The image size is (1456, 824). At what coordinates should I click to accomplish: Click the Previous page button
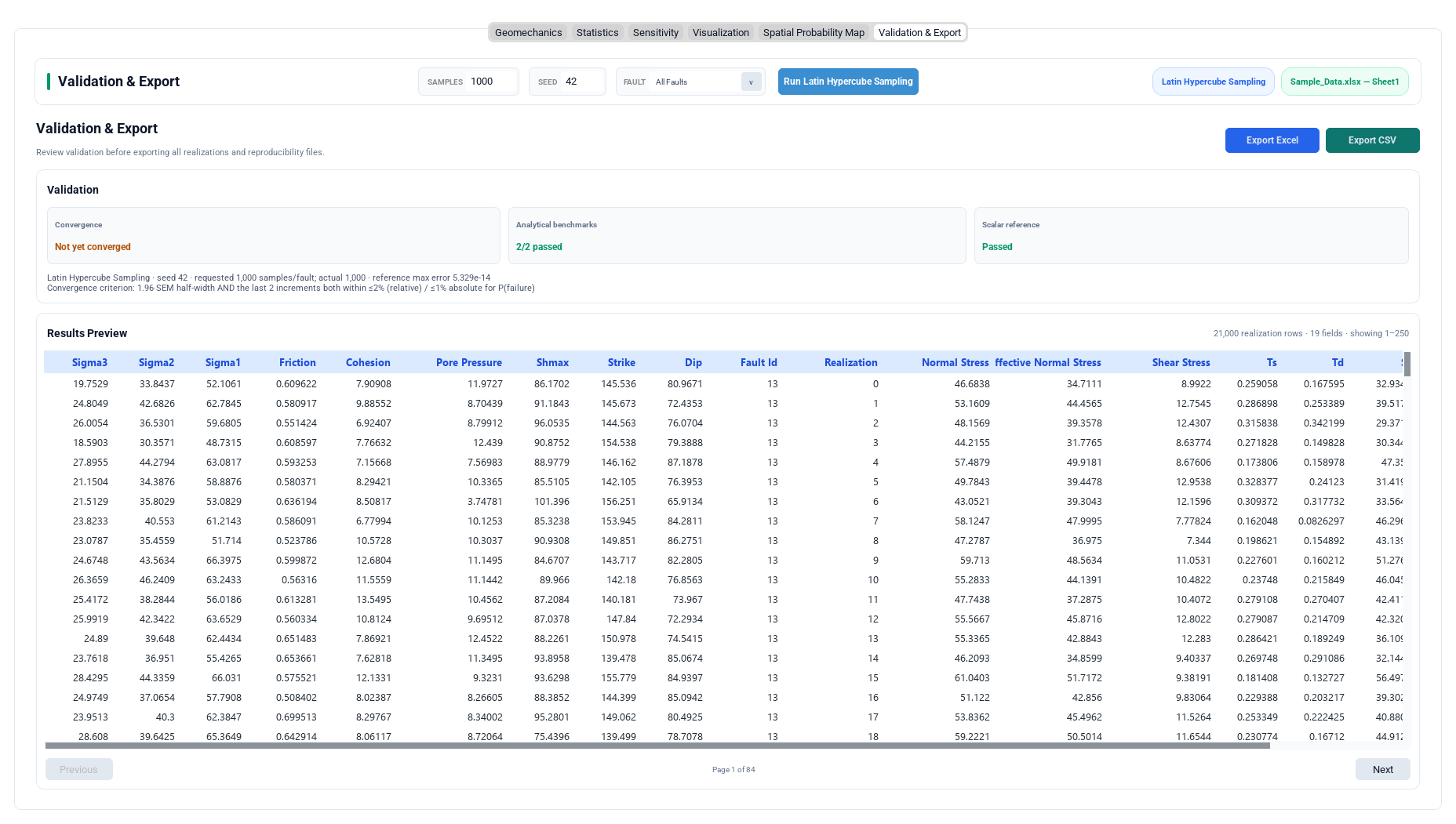(78, 769)
